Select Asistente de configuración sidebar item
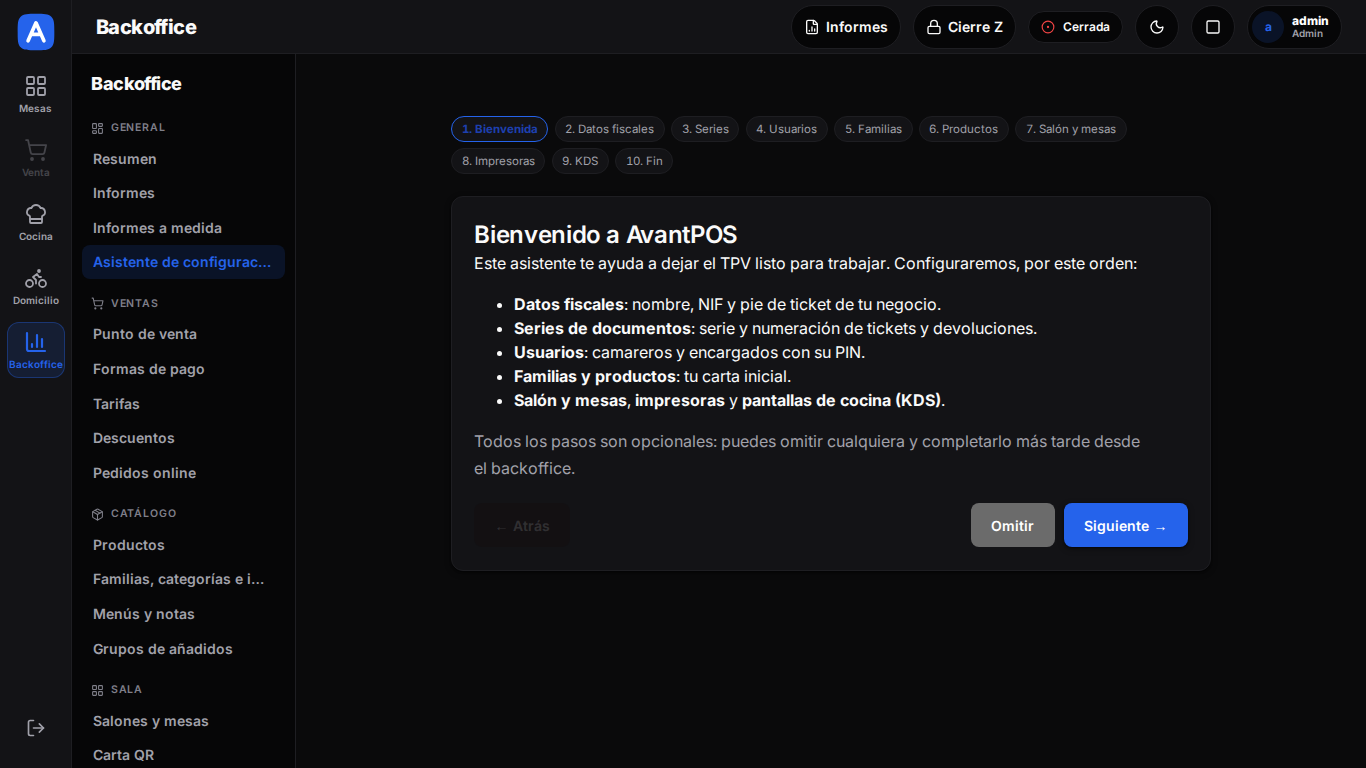The width and height of the screenshot is (1366, 768). (x=183, y=262)
